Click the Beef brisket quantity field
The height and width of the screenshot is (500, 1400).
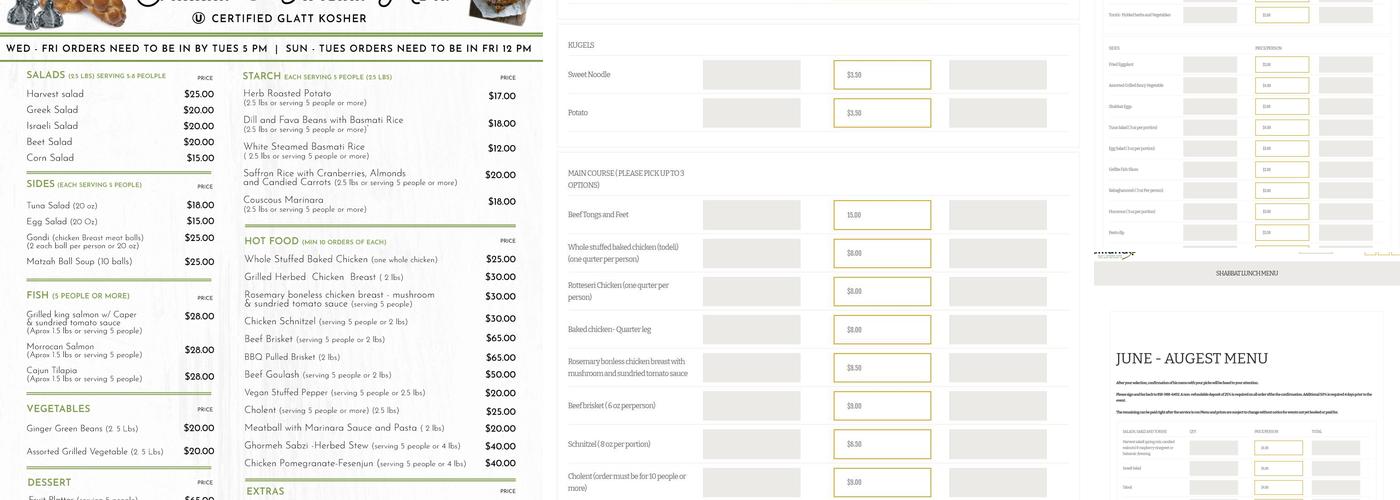click(x=751, y=406)
